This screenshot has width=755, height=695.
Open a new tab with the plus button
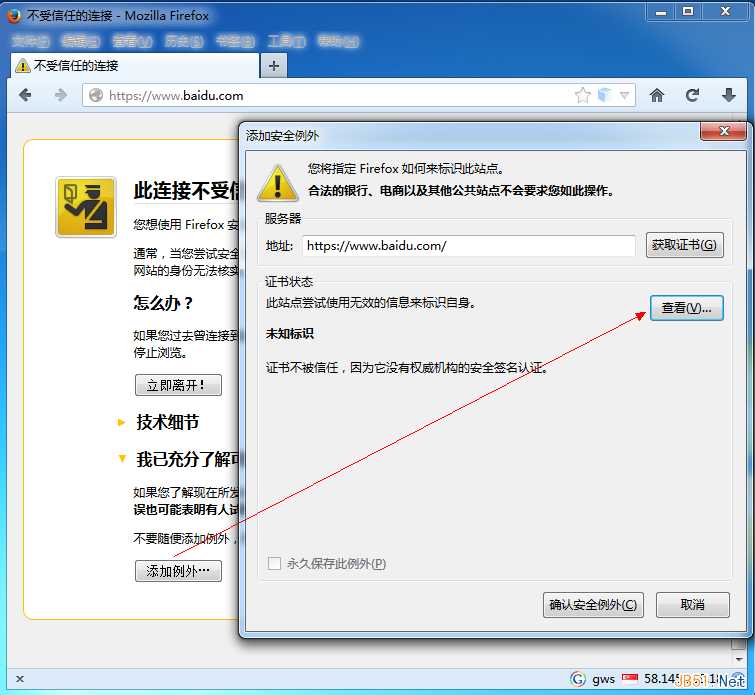pos(273,66)
